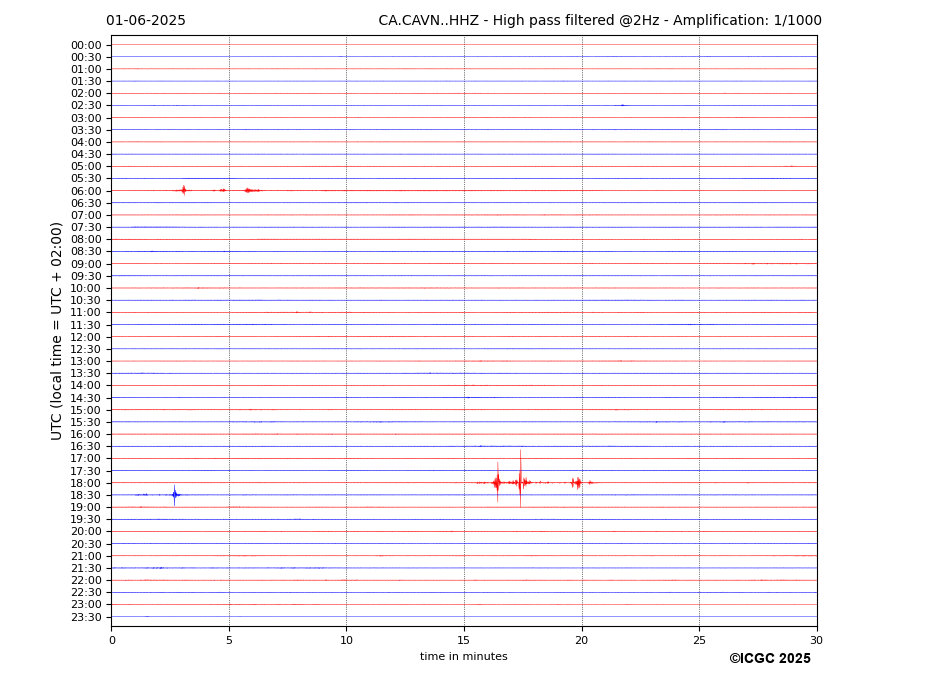
Task: Click the 23:30 time row label
Action: (x=86, y=617)
